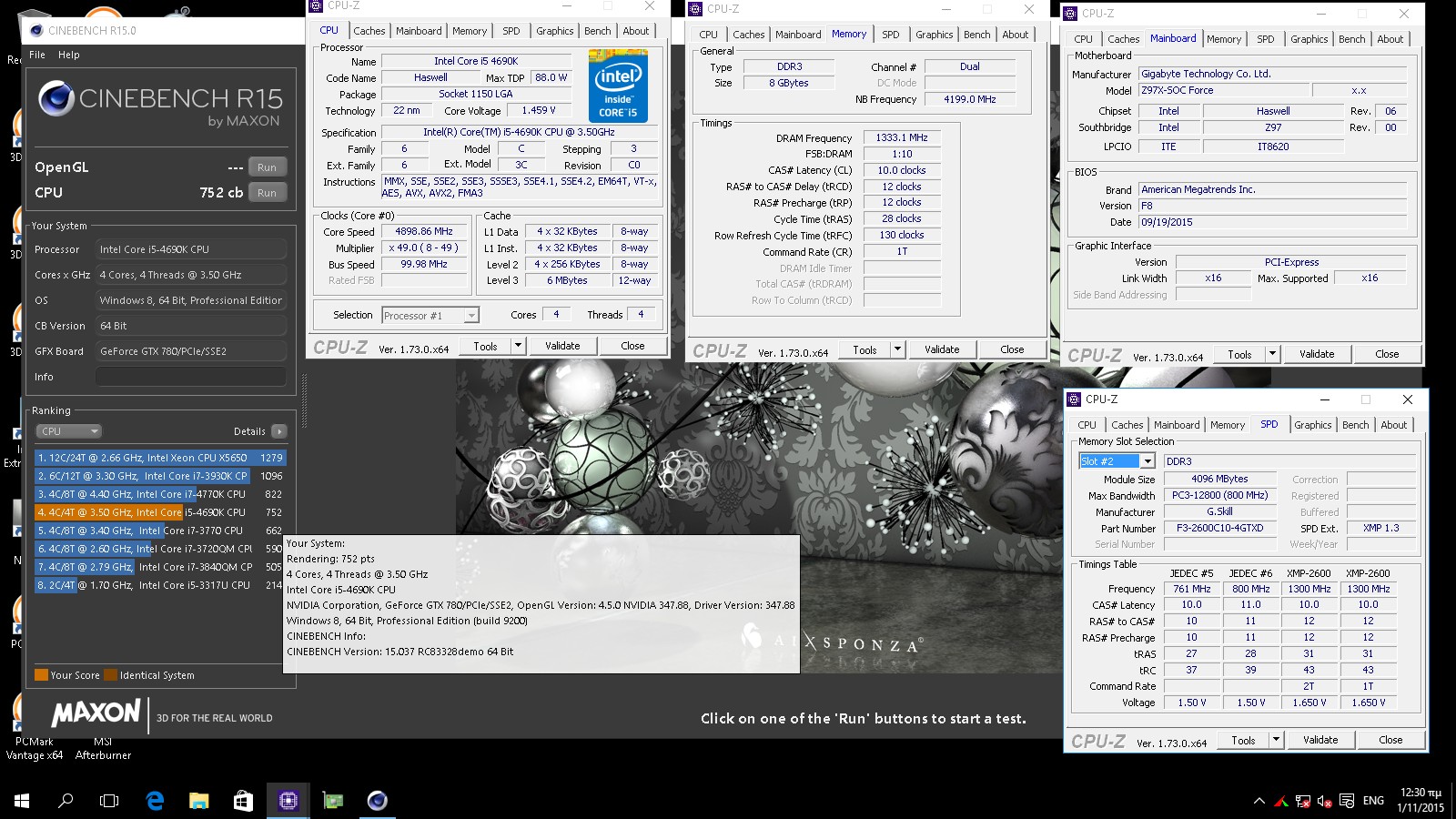1456x819 pixels.
Task: Select ranking row Intel Xeon CPU X5650
Action: (159, 458)
